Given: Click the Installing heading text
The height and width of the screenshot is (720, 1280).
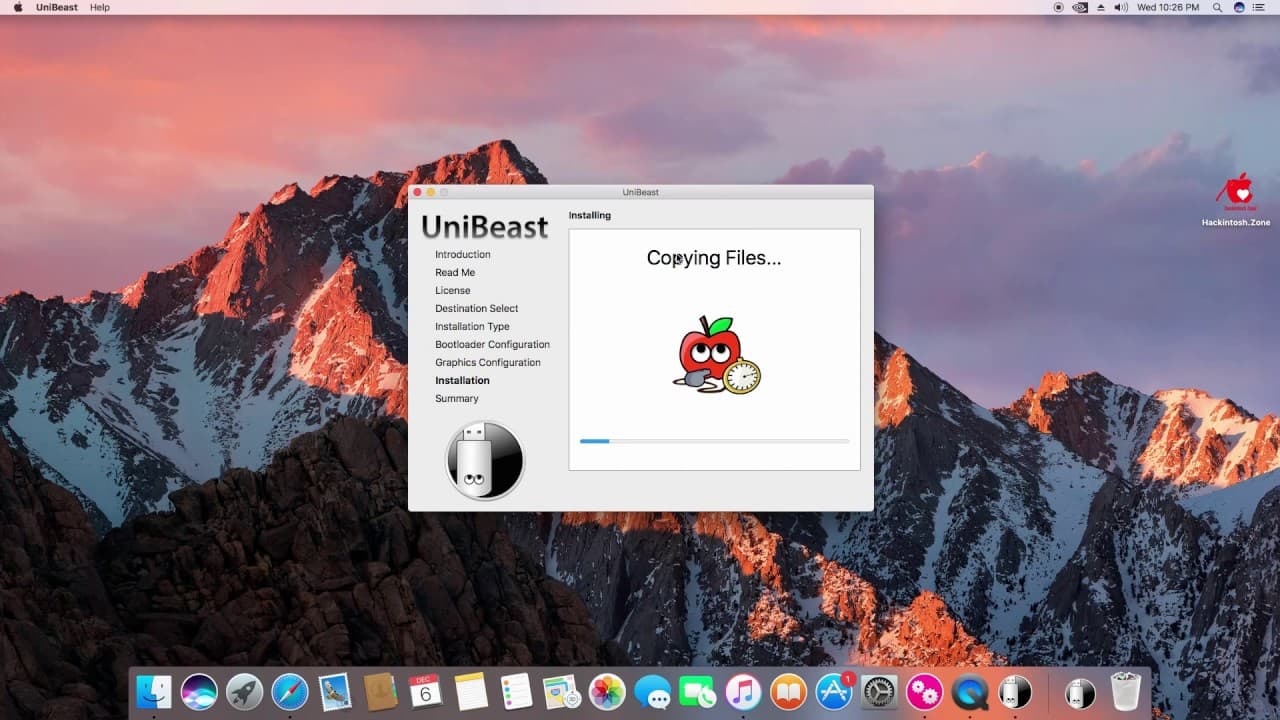Looking at the screenshot, I should (x=590, y=215).
